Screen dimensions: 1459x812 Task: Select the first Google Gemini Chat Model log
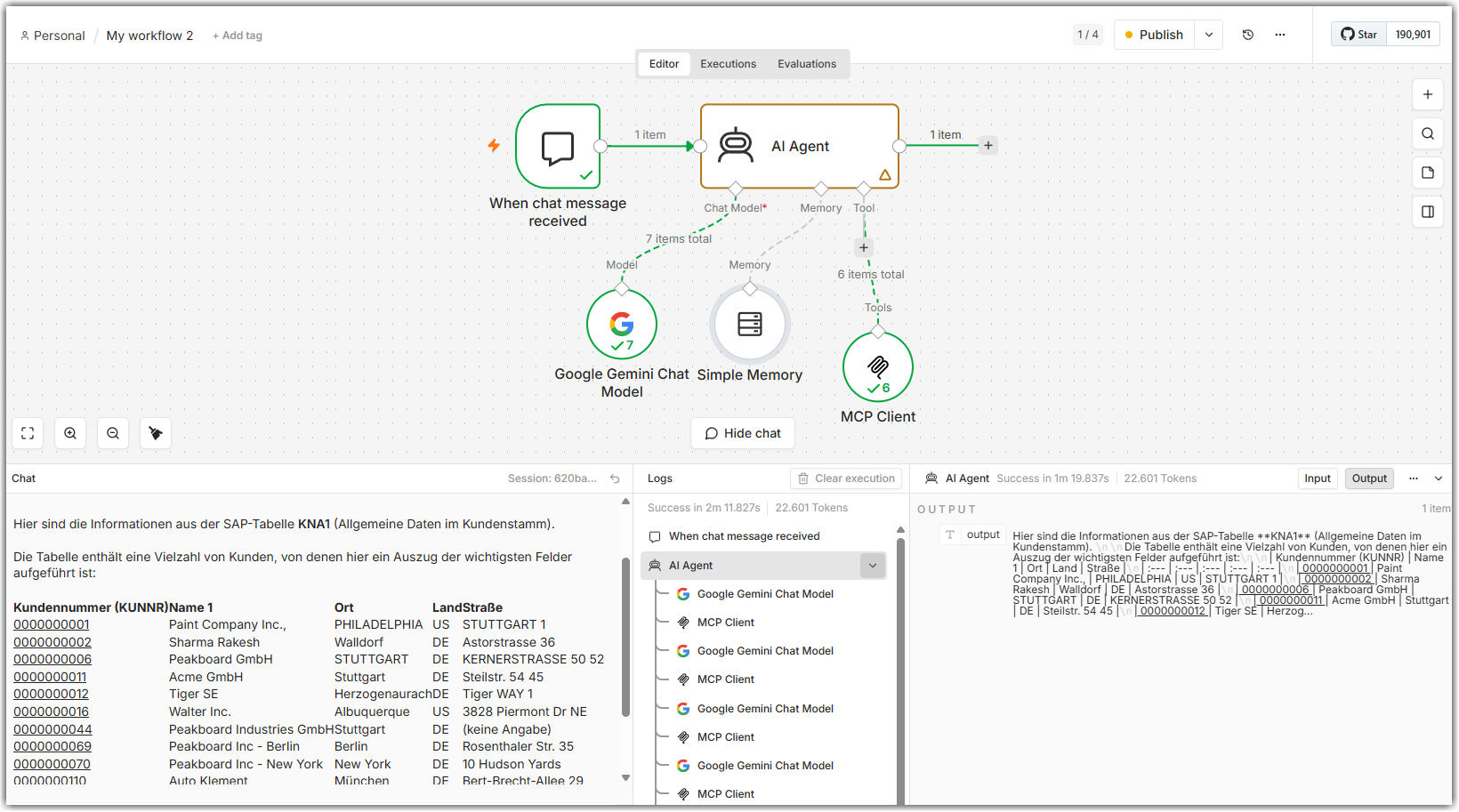[x=765, y=594]
